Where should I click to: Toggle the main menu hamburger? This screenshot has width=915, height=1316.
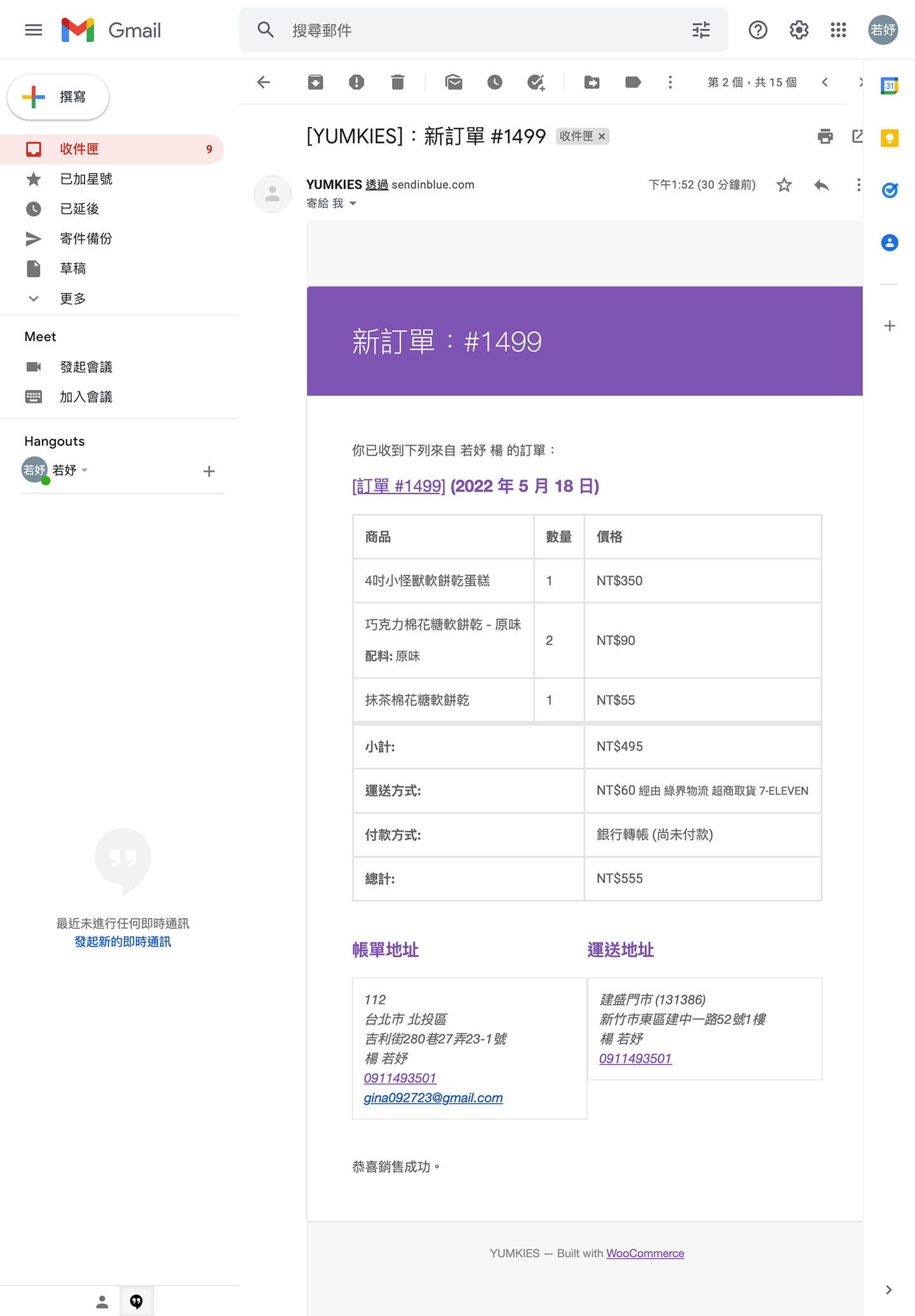pos(34,30)
